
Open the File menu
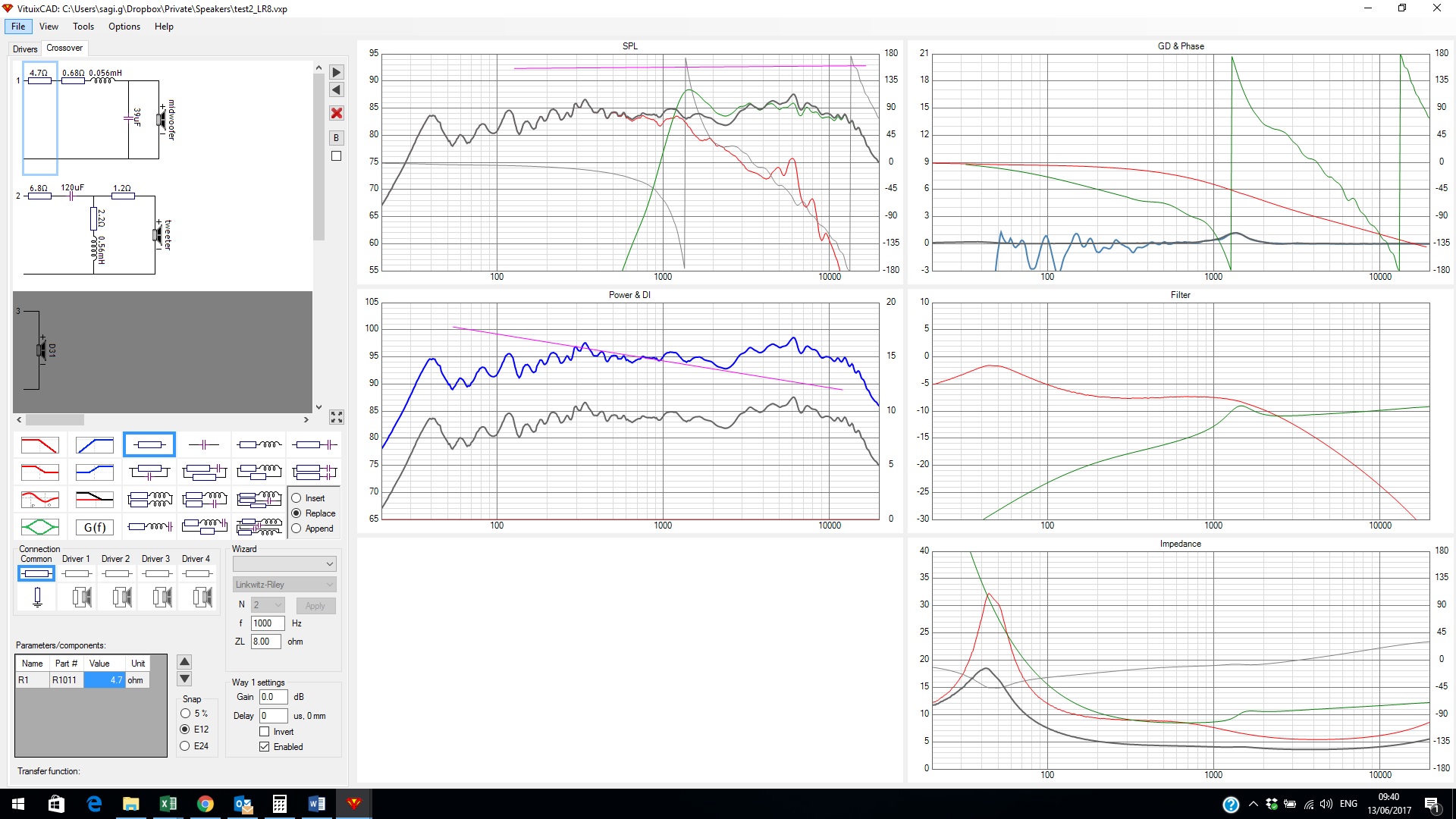18,27
